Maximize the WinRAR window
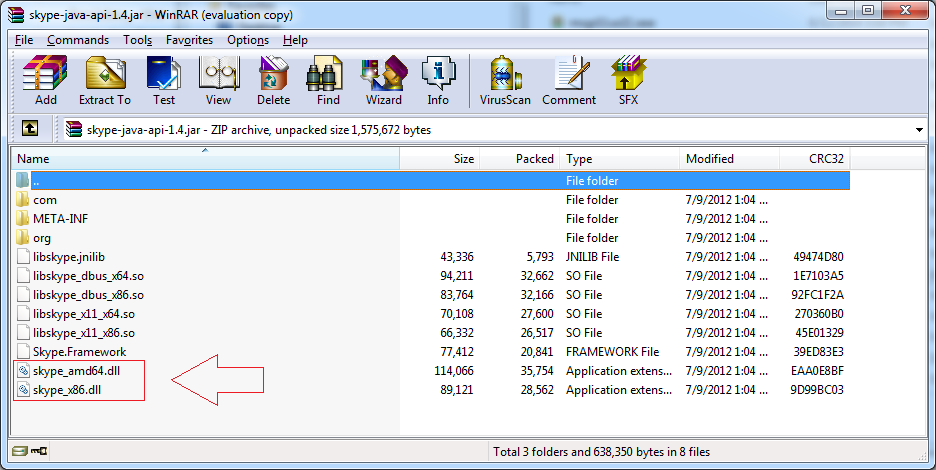Screen dimensions: 936x470 (x=868, y=10)
